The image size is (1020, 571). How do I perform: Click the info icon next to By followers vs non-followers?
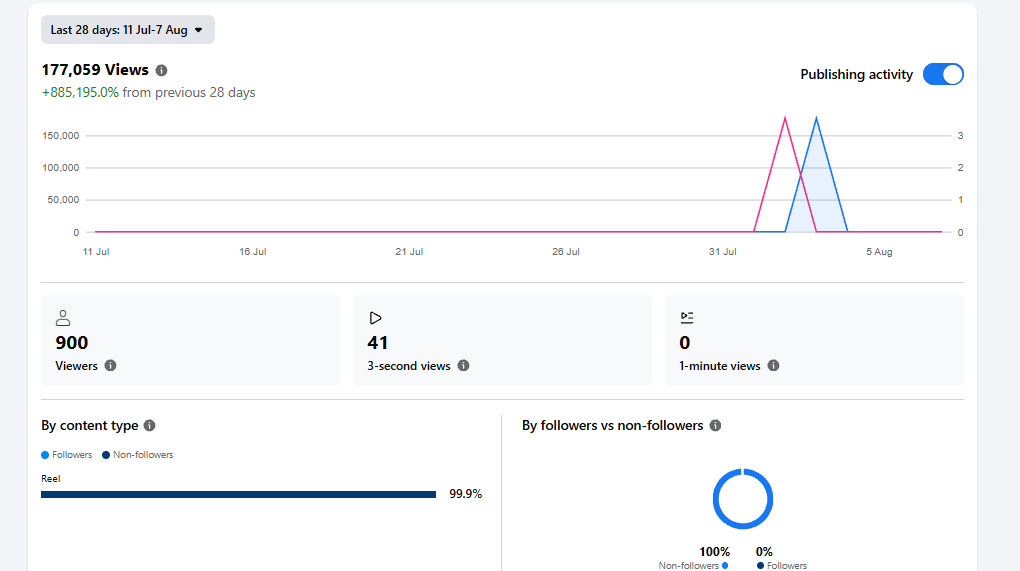coord(715,425)
